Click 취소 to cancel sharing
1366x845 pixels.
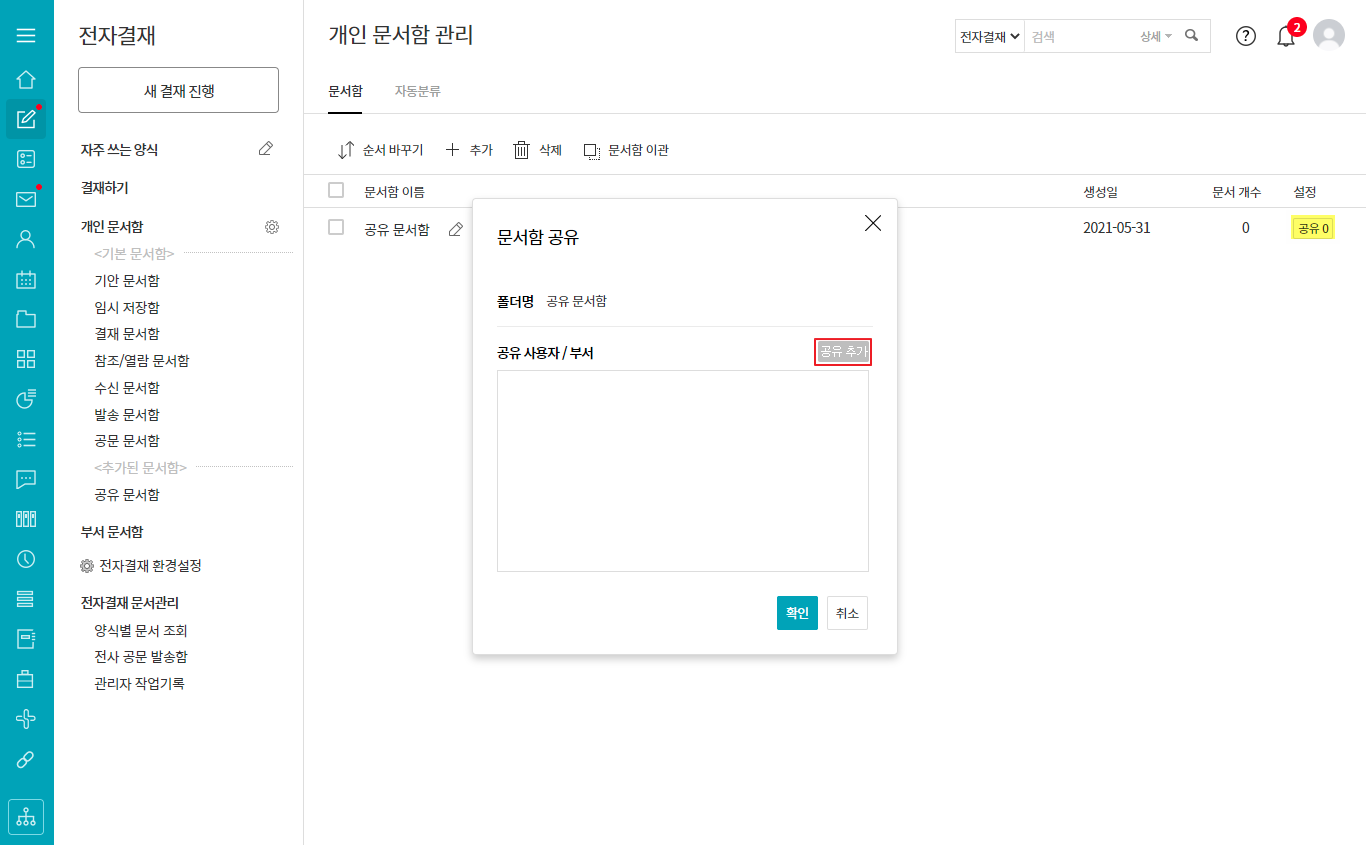(x=847, y=613)
